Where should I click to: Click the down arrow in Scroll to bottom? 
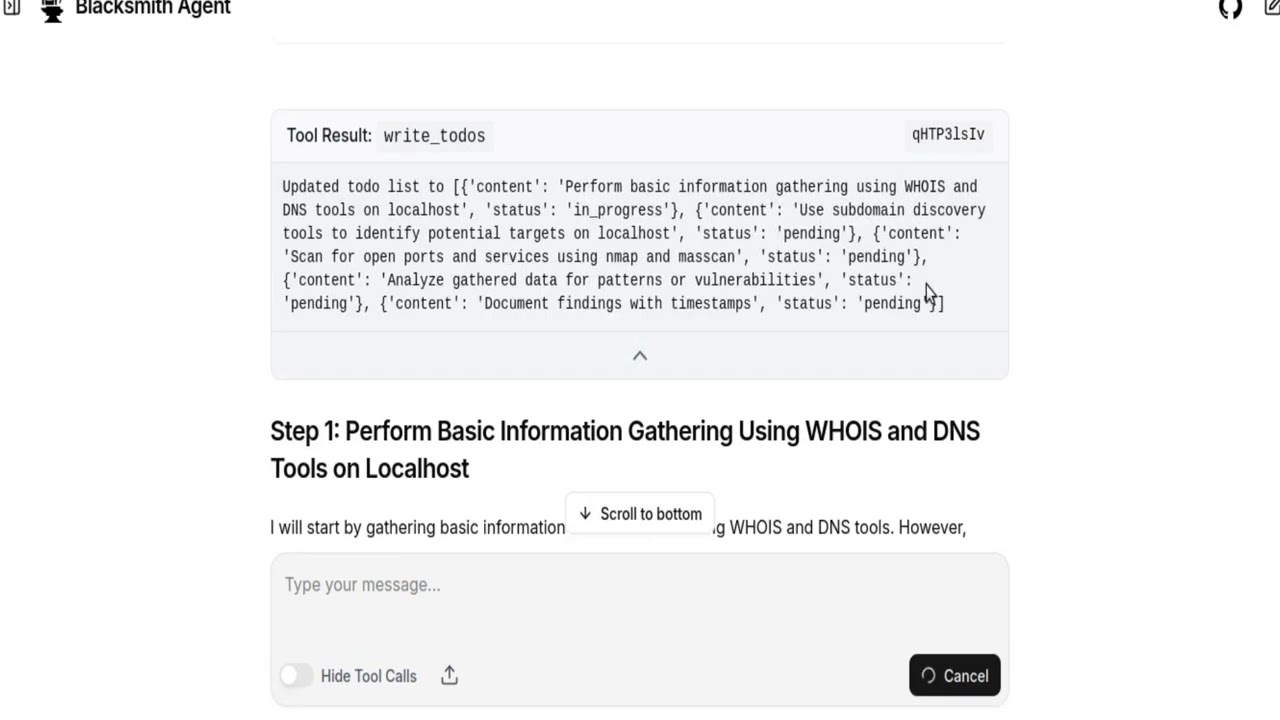pyautogui.click(x=585, y=514)
